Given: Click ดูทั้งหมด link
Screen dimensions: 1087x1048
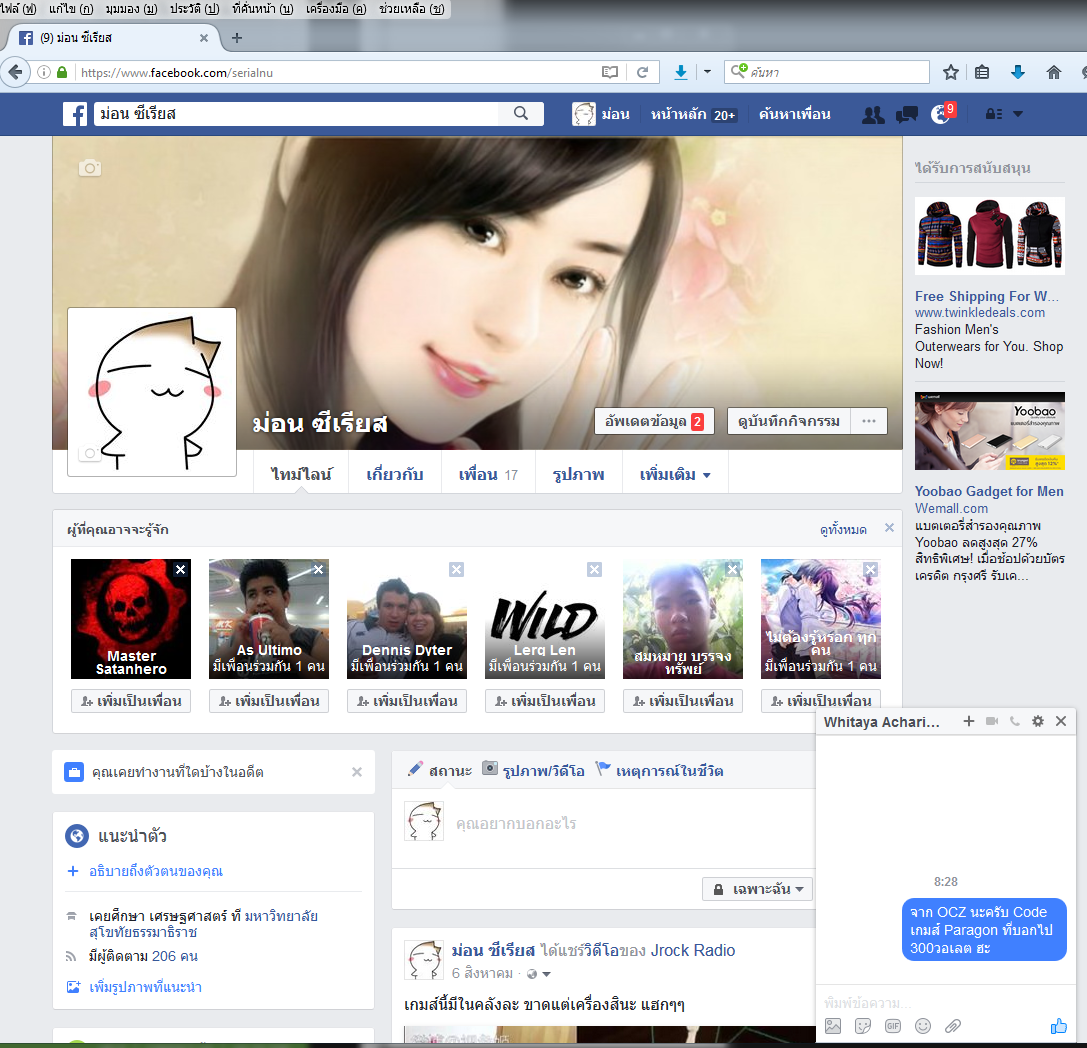Looking at the screenshot, I should coord(843,530).
